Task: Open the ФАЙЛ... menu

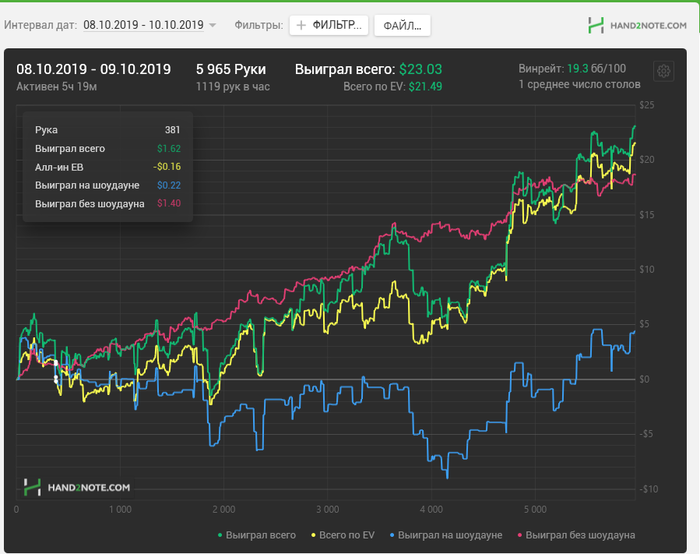Action: [x=402, y=25]
